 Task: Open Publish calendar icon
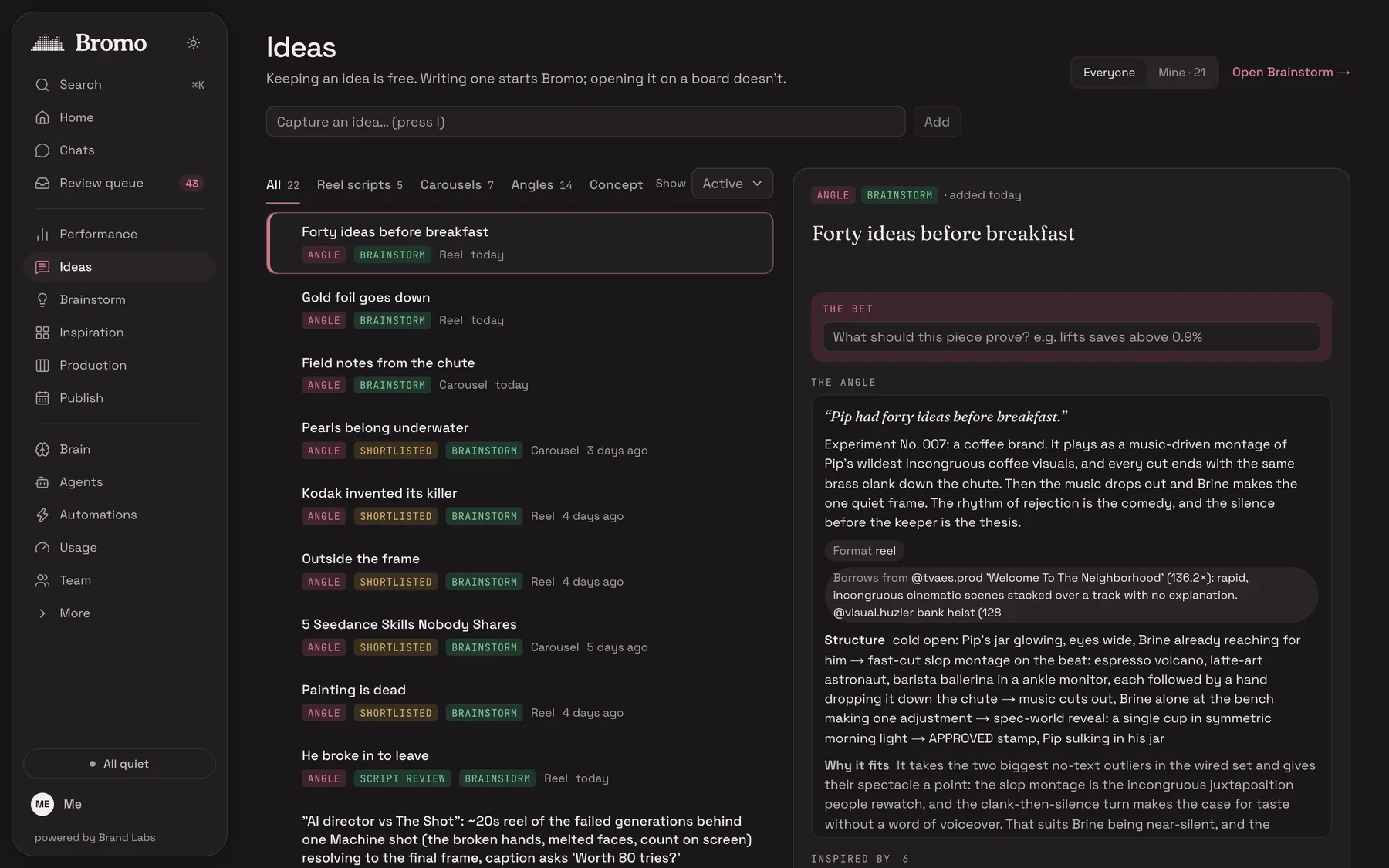click(x=42, y=398)
